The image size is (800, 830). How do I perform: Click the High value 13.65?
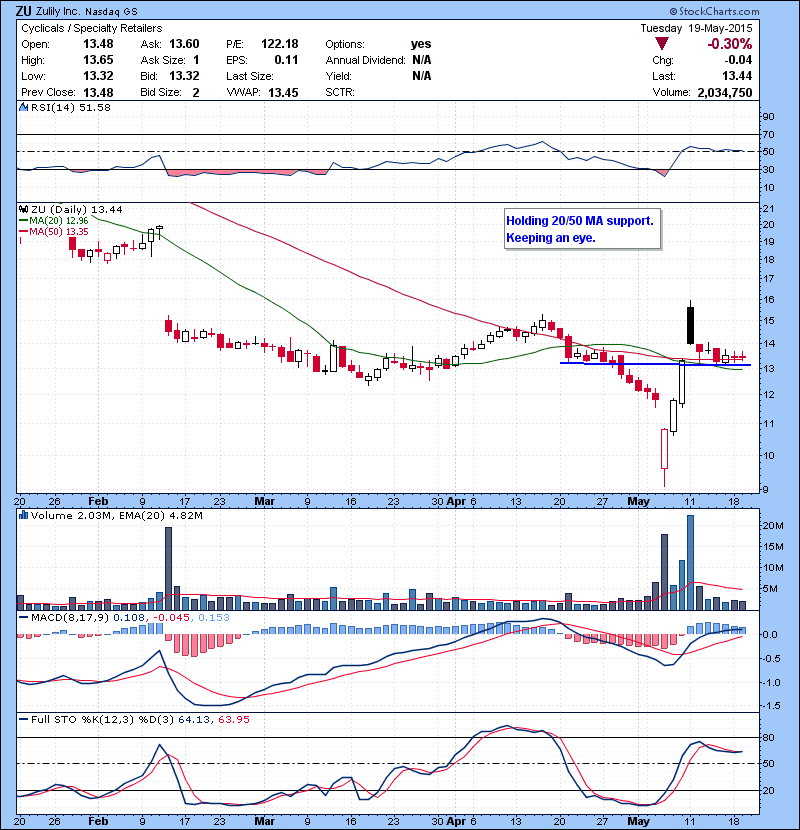[x=98, y=60]
